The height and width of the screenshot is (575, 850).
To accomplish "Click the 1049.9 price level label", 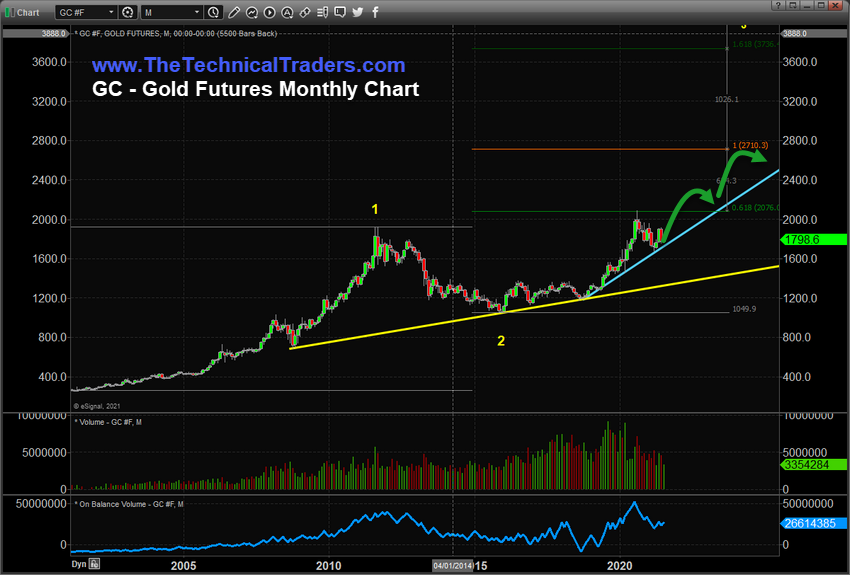I will pyautogui.click(x=744, y=309).
